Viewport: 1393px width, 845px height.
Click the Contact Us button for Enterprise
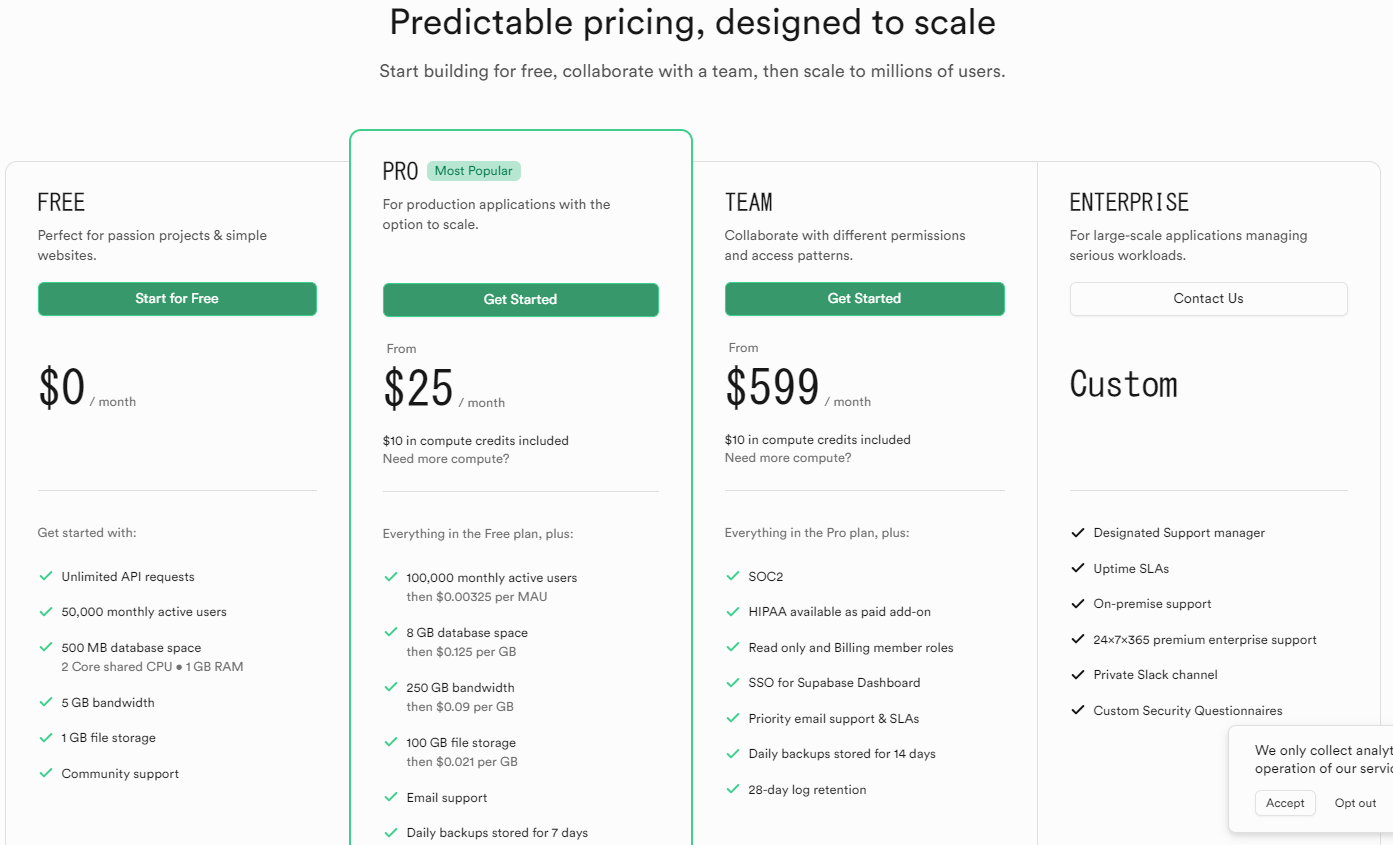(x=1208, y=299)
